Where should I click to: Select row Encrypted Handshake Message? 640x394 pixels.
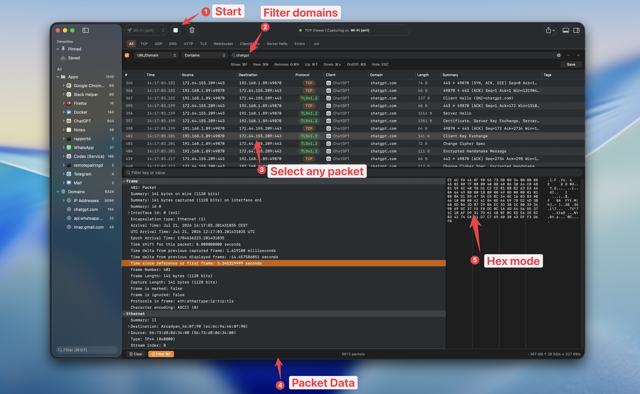point(353,151)
